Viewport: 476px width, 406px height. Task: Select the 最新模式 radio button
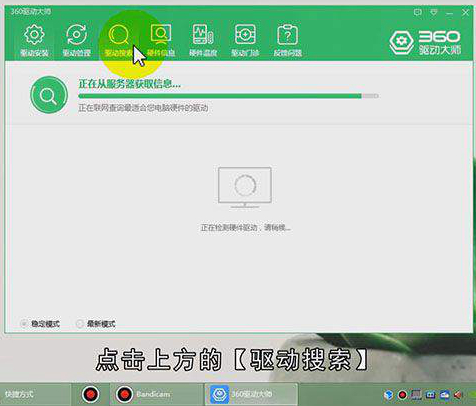pos(80,323)
